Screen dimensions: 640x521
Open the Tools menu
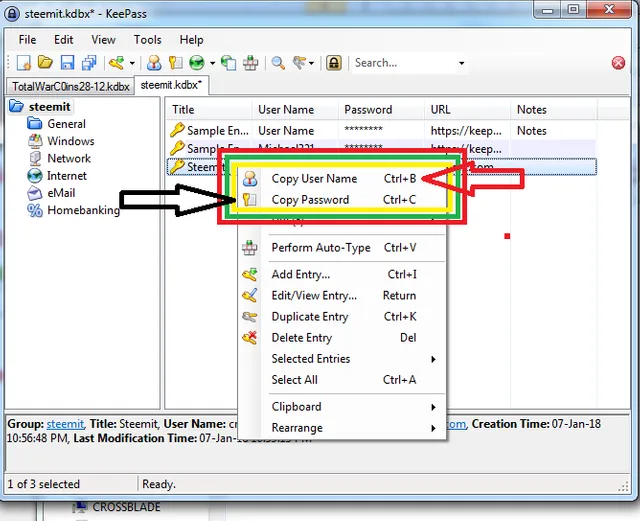[148, 40]
